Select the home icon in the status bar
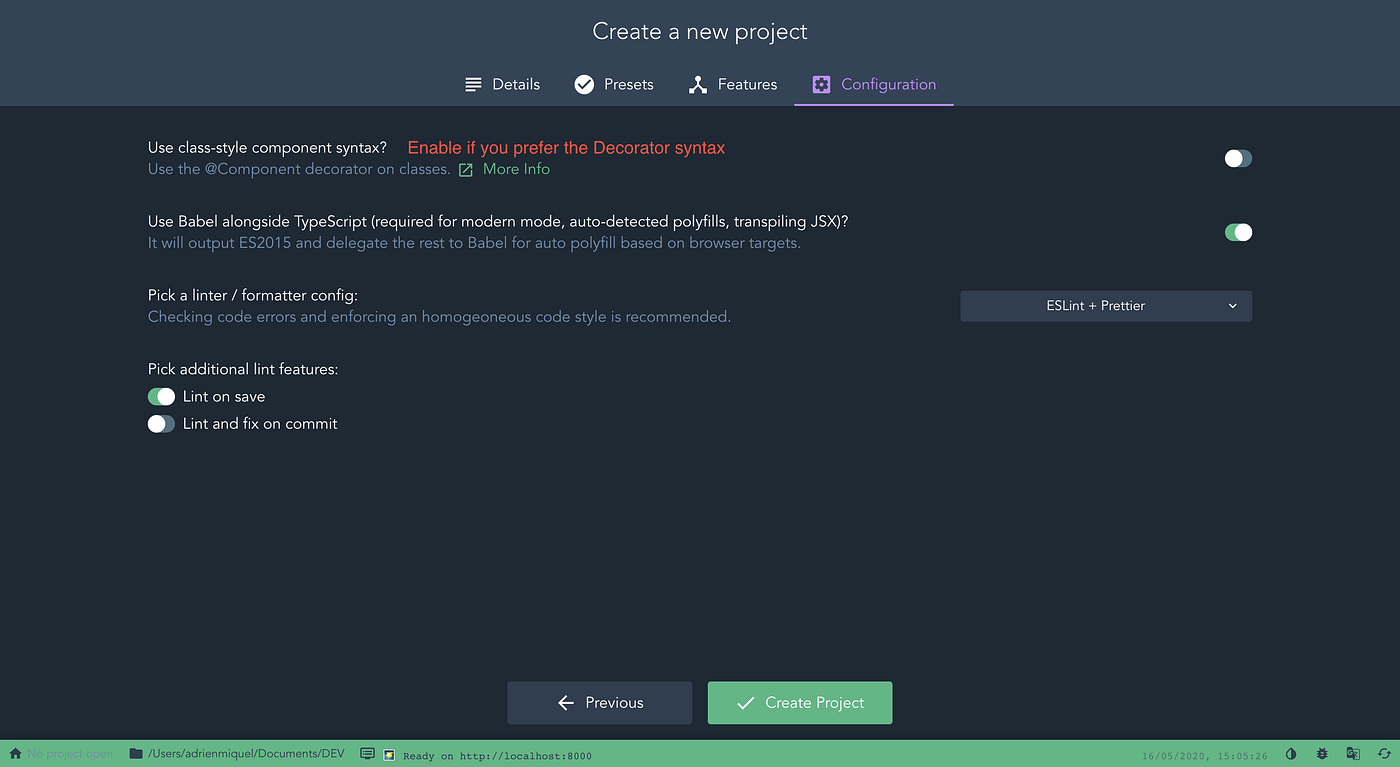The width and height of the screenshot is (1400, 767). [x=14, y=753]
